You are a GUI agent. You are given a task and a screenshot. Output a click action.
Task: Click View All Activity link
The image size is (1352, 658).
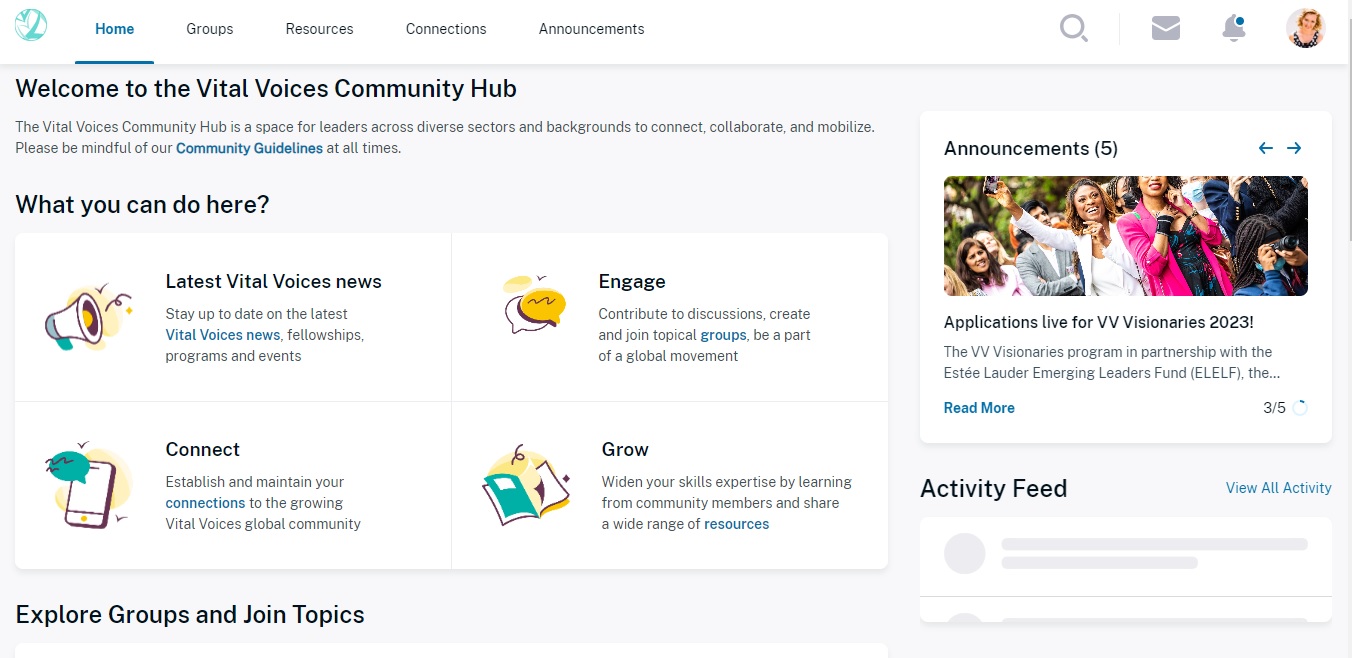(x=1279, y=488)
